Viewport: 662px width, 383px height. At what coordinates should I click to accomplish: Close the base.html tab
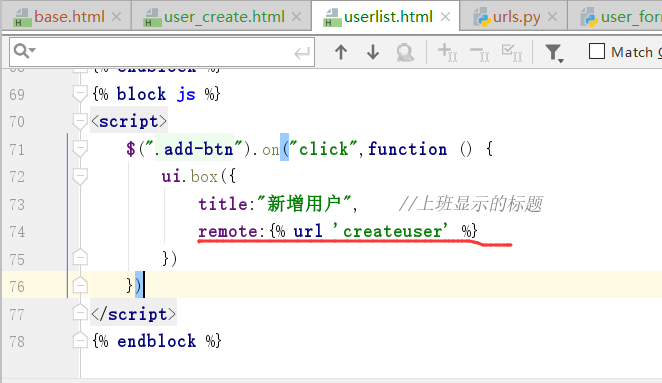(117, 17)
